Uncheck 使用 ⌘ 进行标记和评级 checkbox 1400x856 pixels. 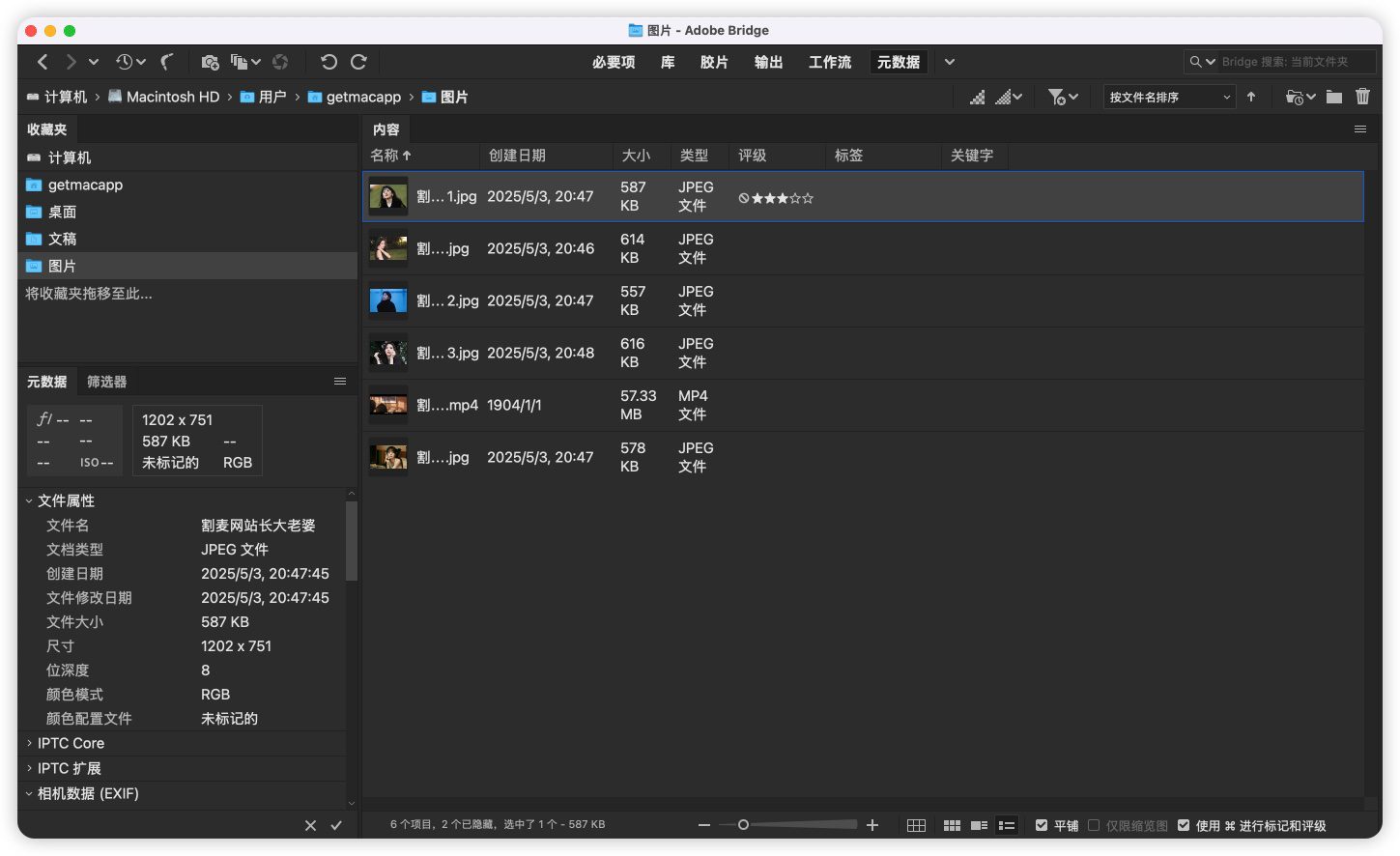point(1184,825)
